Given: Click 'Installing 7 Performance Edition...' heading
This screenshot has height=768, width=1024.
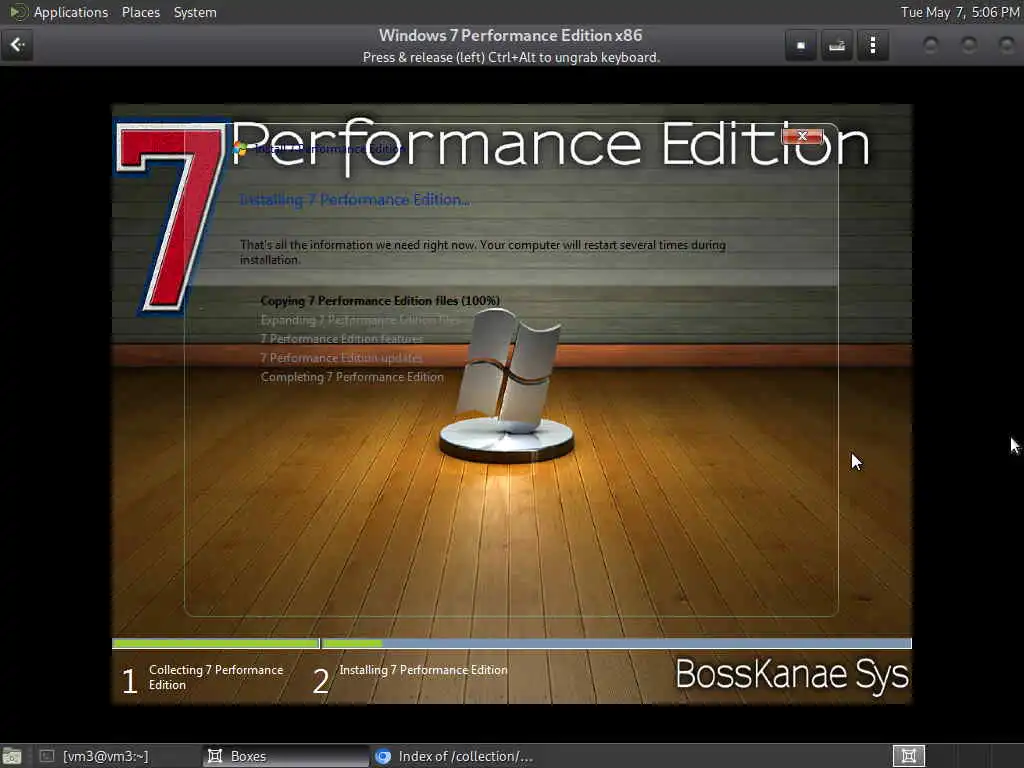Looking at the screenshot, I should [355, 200].
